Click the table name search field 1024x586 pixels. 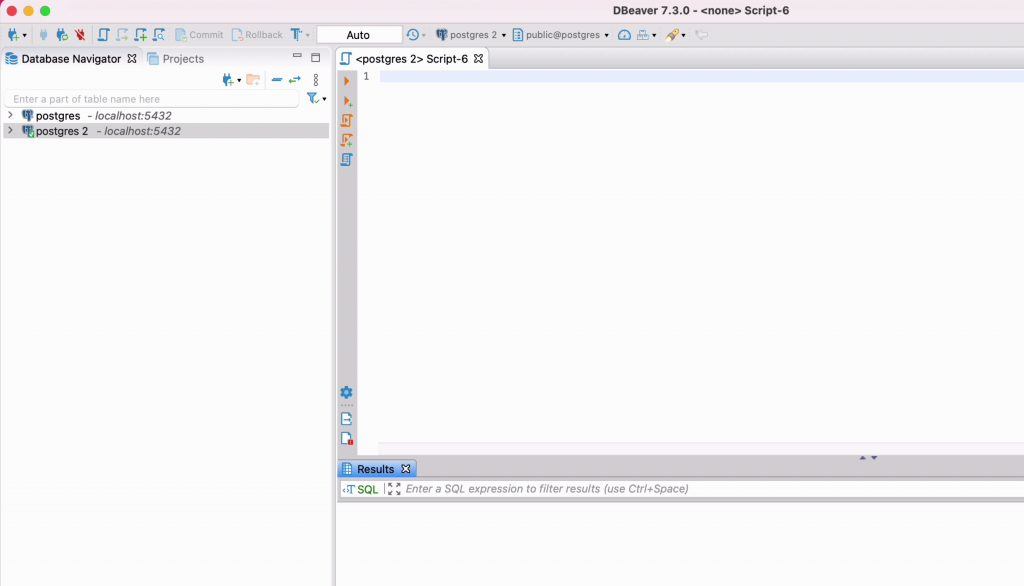(152, 99)
